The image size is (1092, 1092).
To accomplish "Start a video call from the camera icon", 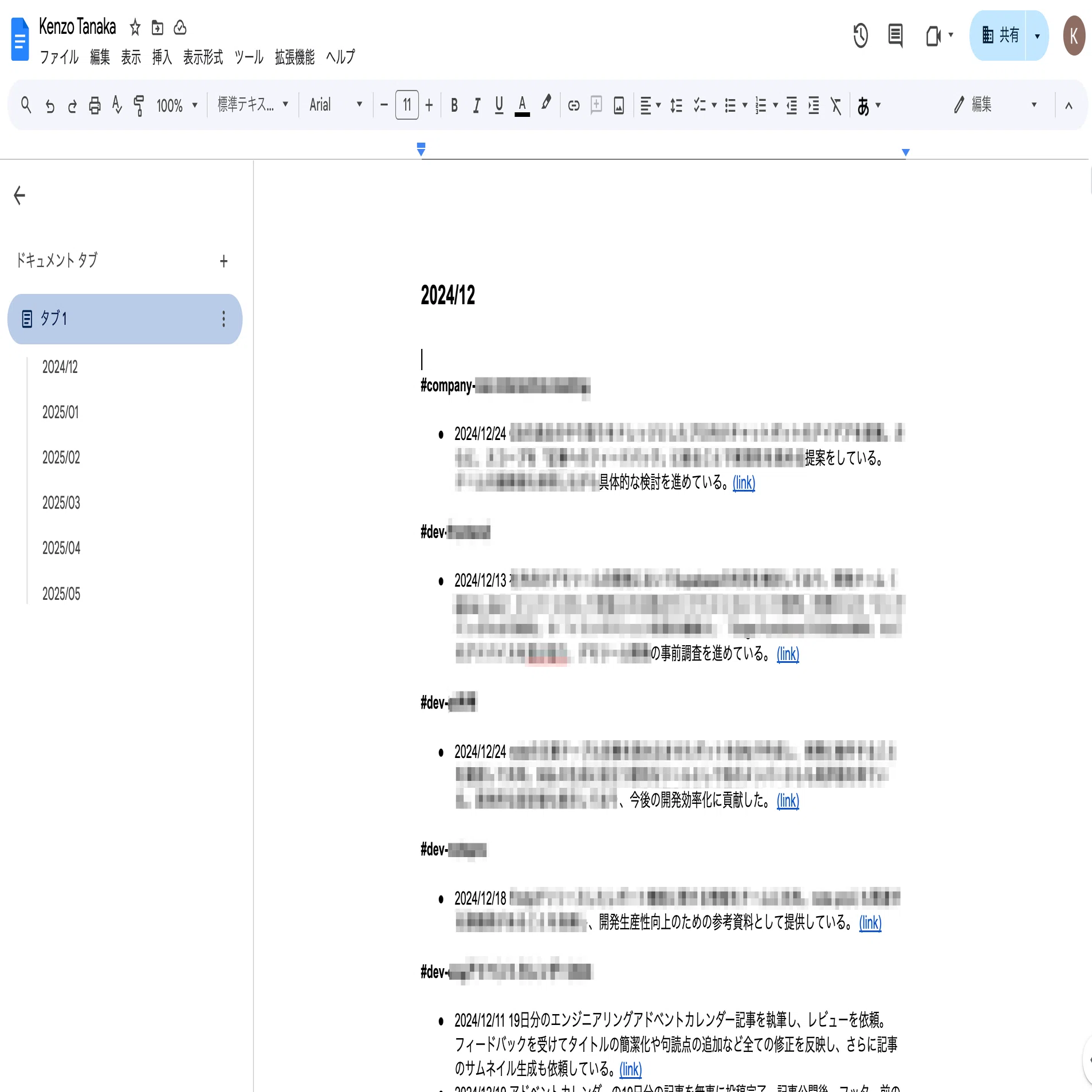I will pyautogui.click(x=934, y=36).
